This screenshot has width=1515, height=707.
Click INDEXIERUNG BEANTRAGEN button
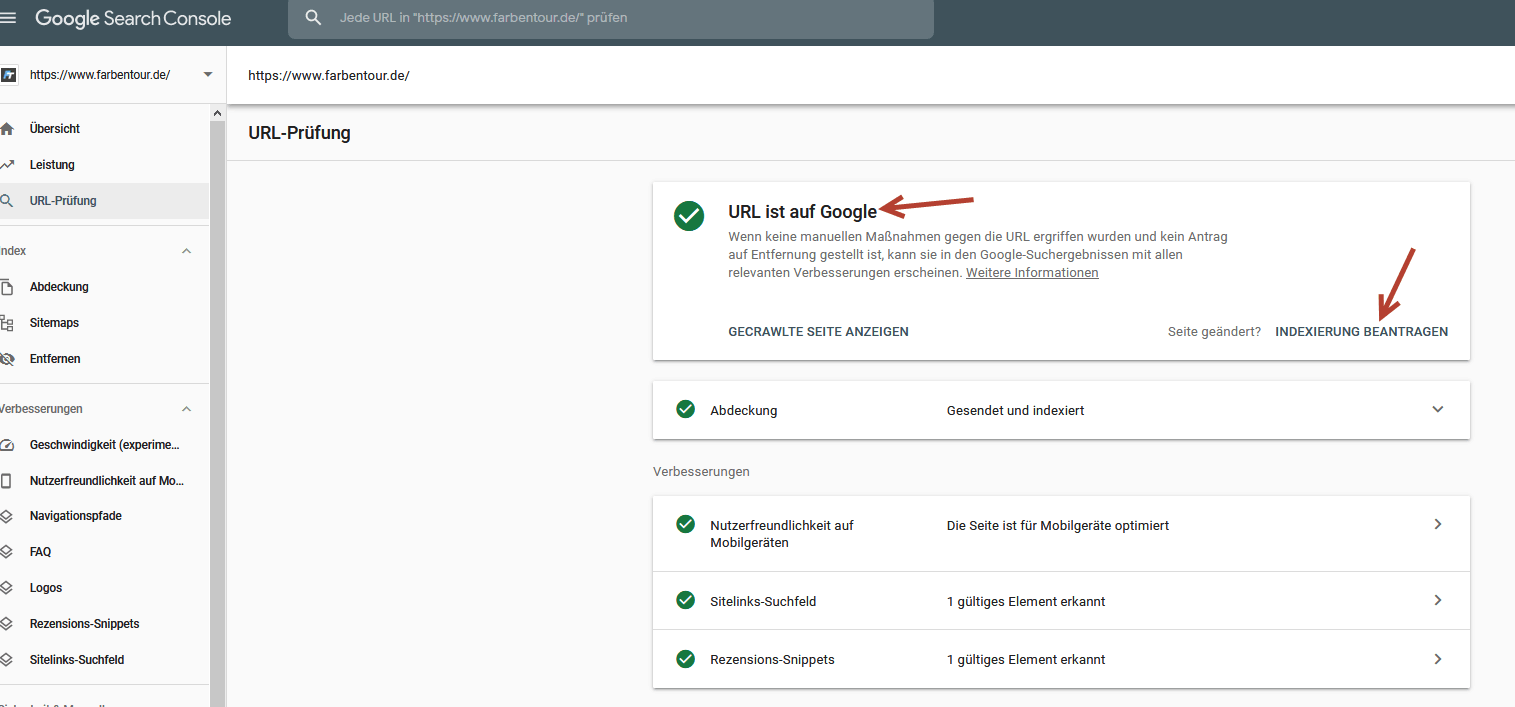coord(1361,332)
